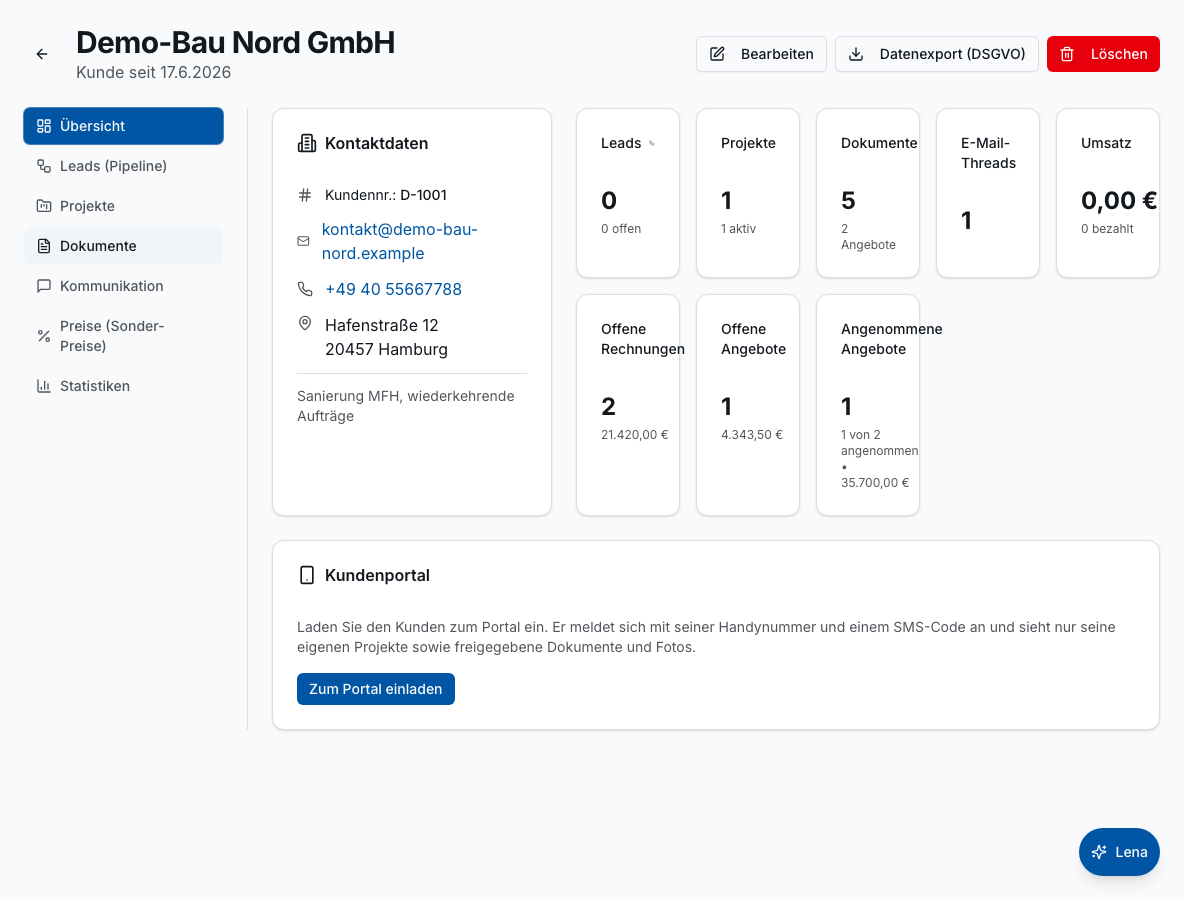Open the Dokumente stat card

pyautogui.click(x=868, y=193)
